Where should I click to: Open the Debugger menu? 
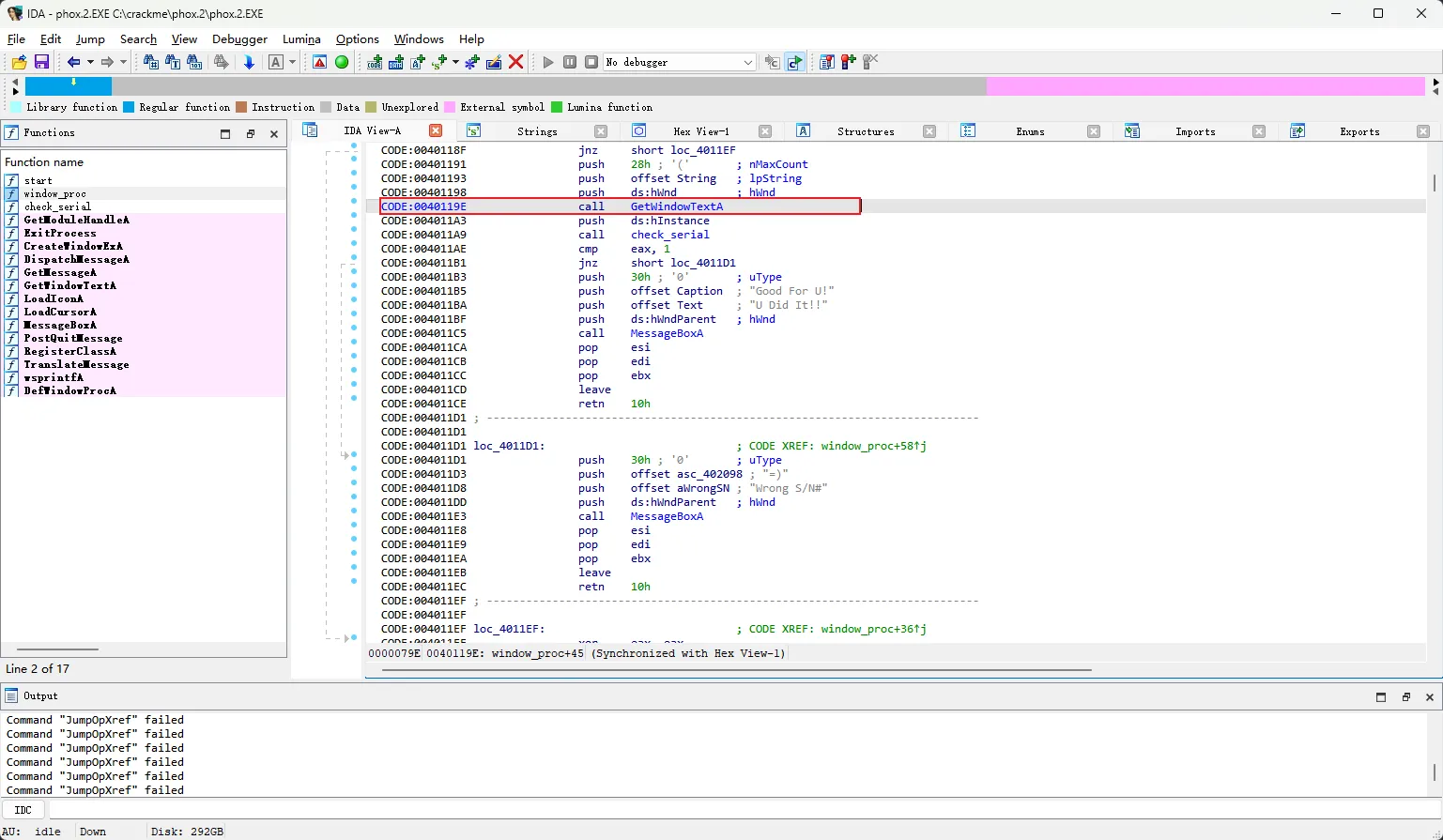(239, 39)
